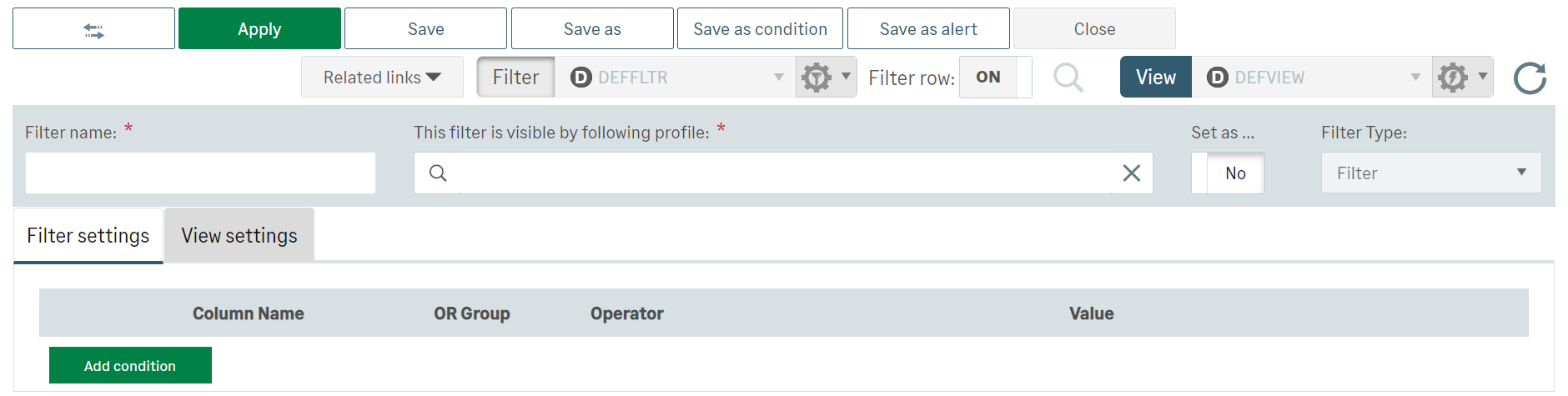Viewport: 1568px width, 396px height.
Task: Click the D badge beside DEFFLTR
Action: 580,78
